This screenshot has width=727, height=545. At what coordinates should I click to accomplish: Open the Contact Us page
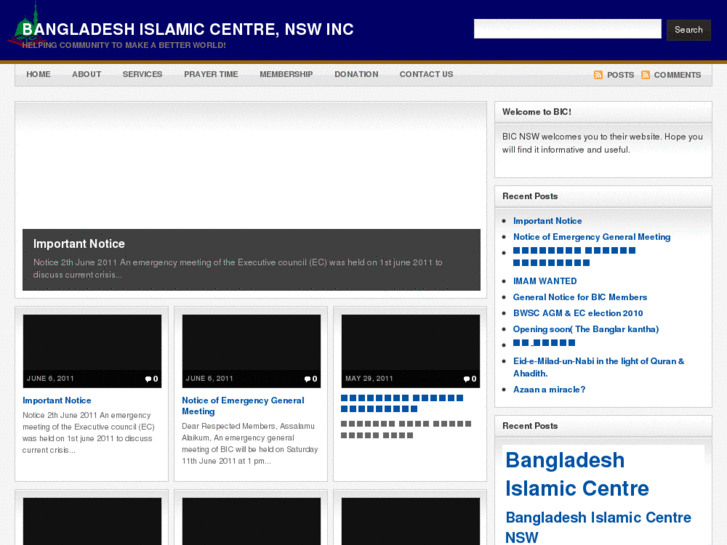click(427, 74)
